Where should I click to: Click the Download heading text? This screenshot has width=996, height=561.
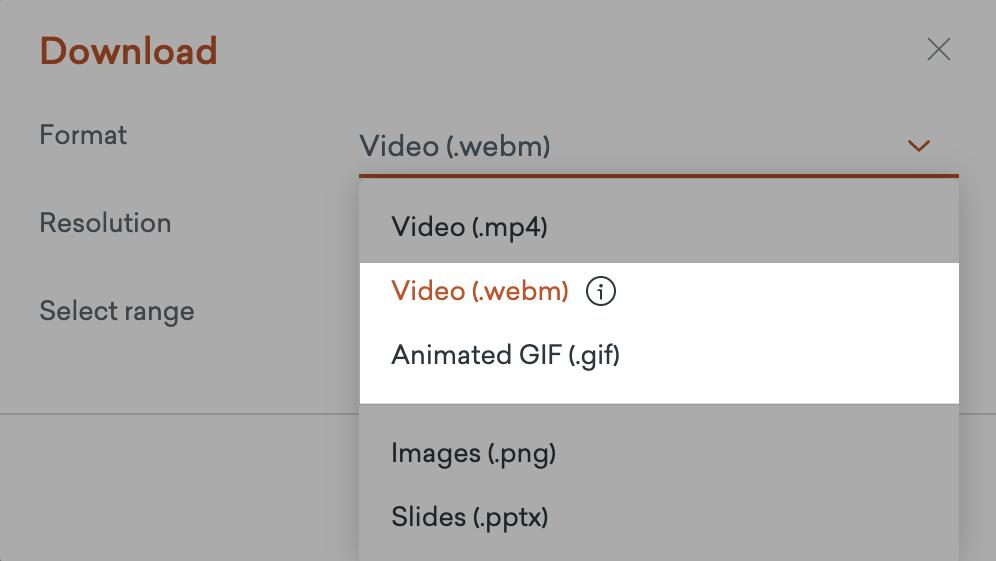[128, 51]
